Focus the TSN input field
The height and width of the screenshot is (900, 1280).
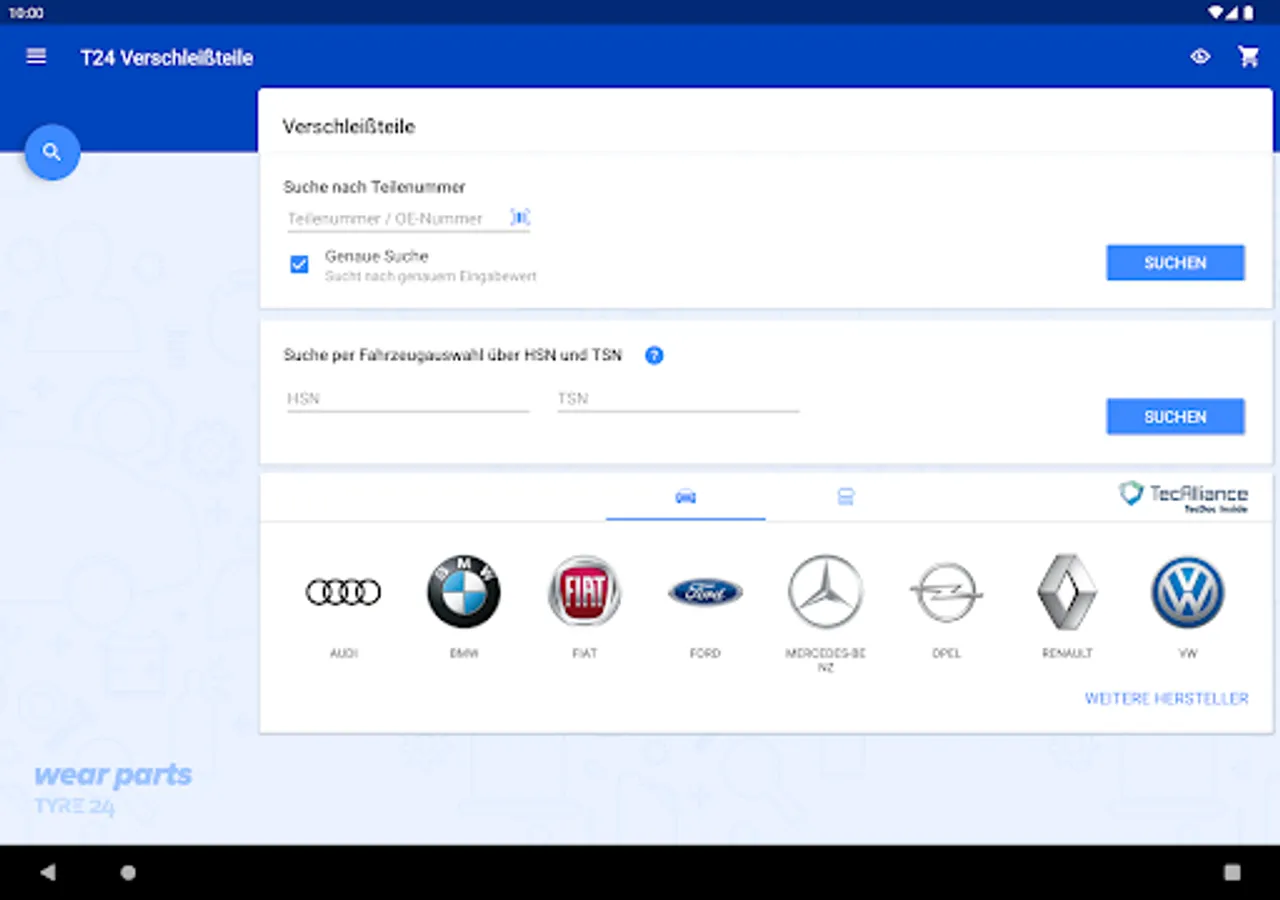tap(678, 398)
